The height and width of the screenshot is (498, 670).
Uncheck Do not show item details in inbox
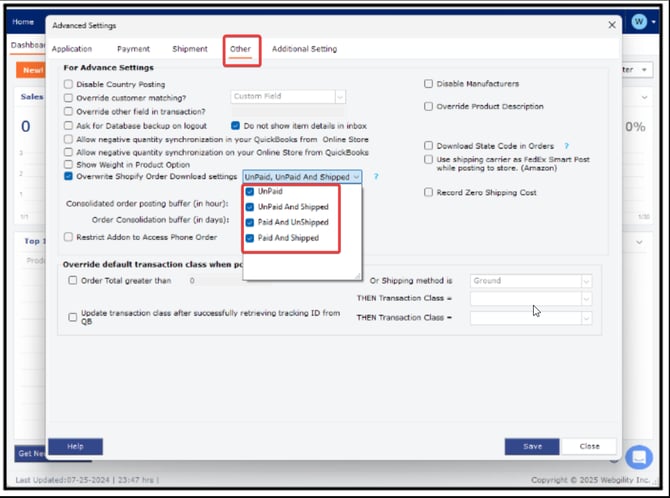(235, 126)
